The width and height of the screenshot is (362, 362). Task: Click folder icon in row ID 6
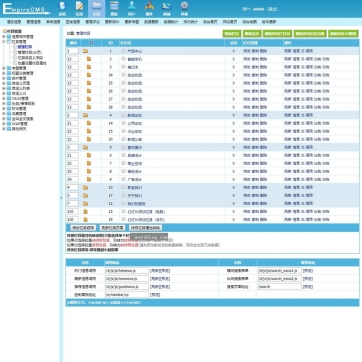click(x=89, y=155)
